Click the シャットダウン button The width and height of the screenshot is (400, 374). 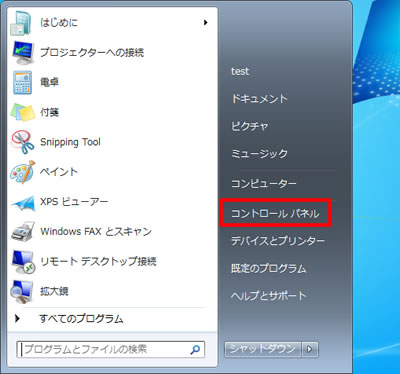[x=263, y=349]
